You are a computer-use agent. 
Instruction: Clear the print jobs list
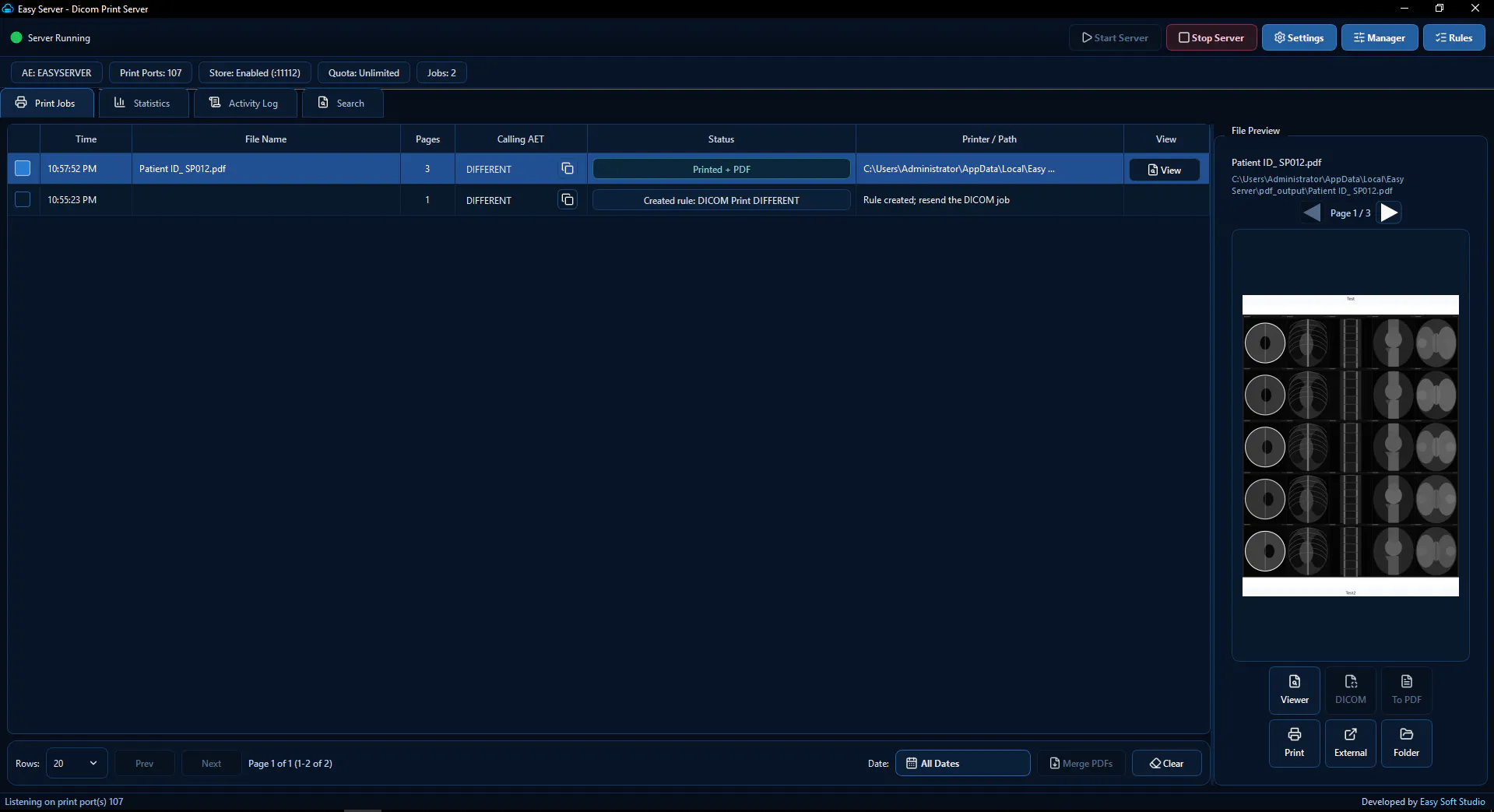coord(1167,763)
